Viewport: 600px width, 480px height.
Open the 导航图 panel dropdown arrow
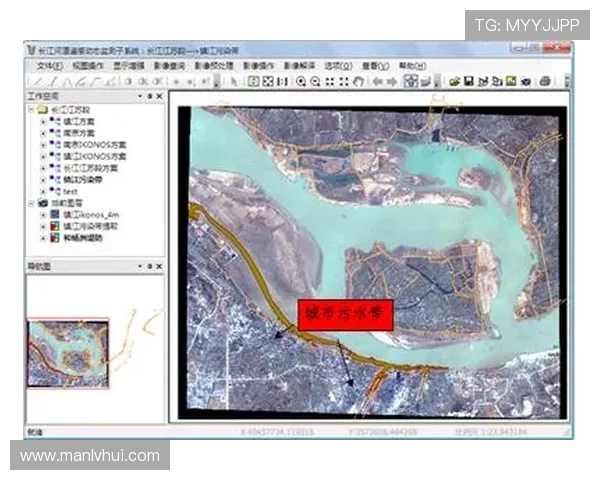(x=140, y=266)
